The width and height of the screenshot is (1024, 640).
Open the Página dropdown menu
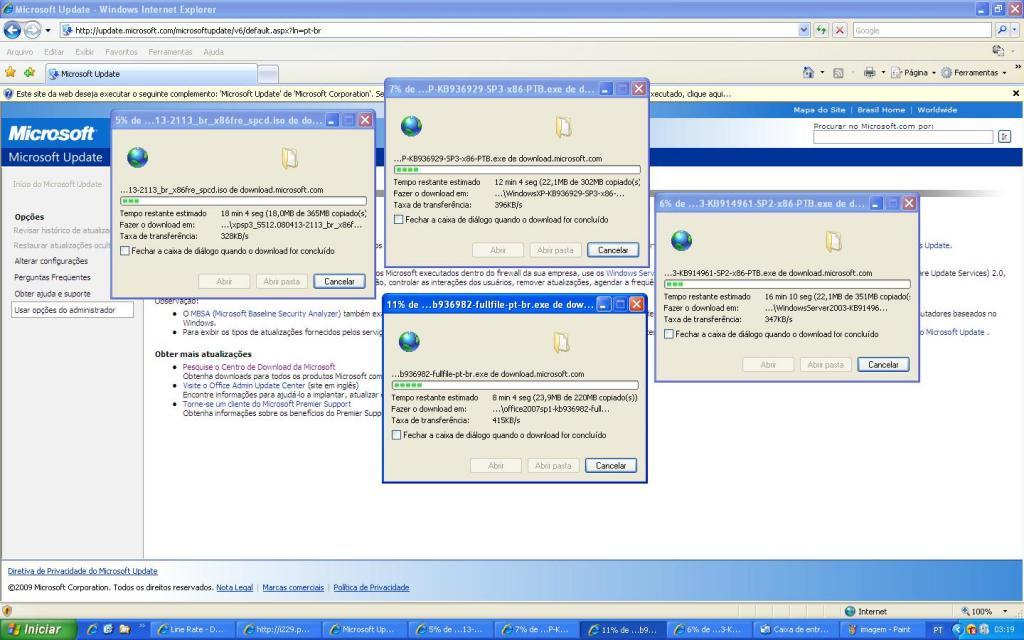pyautogui.click(x=914, y=72)
